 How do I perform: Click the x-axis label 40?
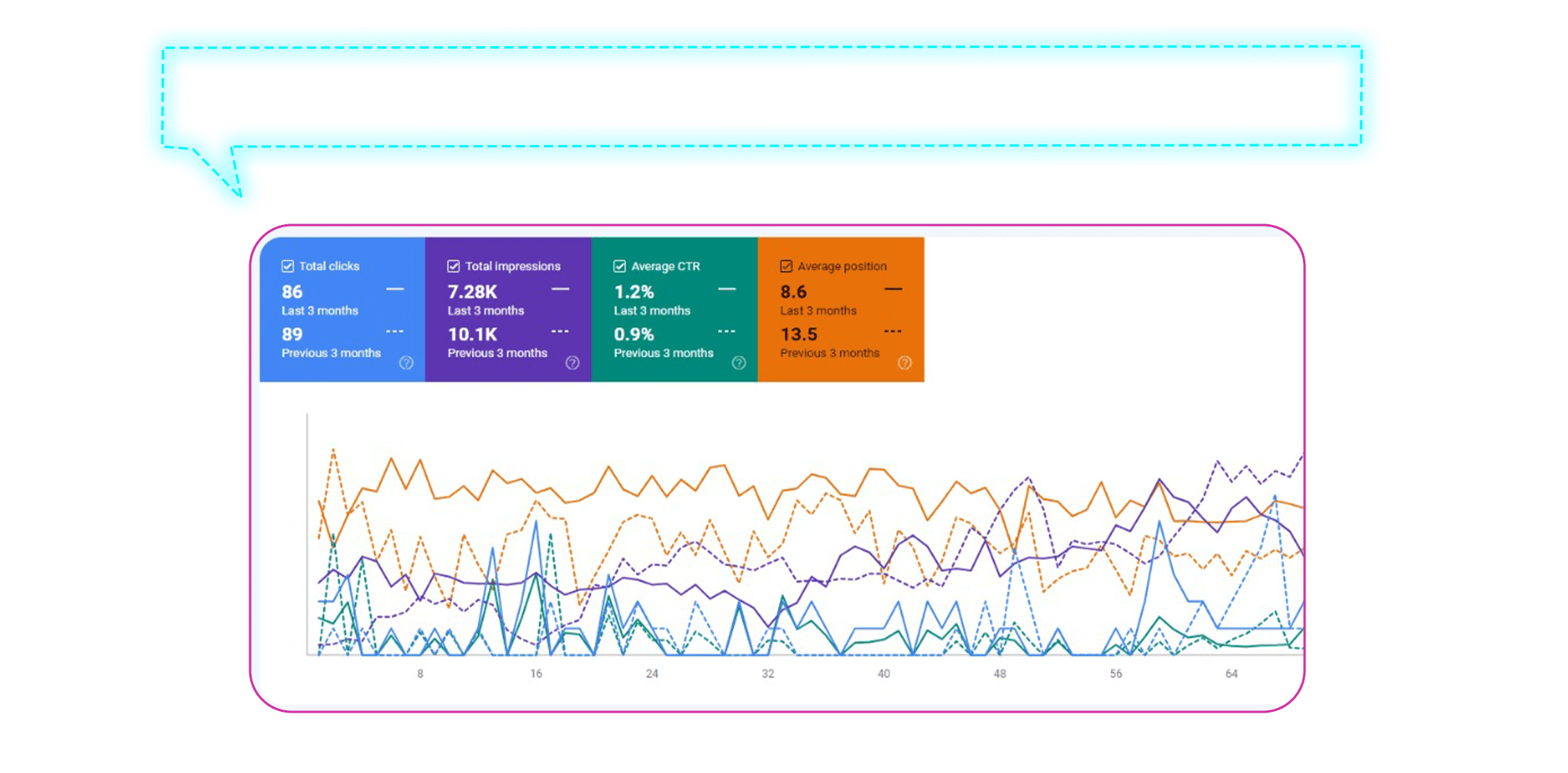pos(884,673)
